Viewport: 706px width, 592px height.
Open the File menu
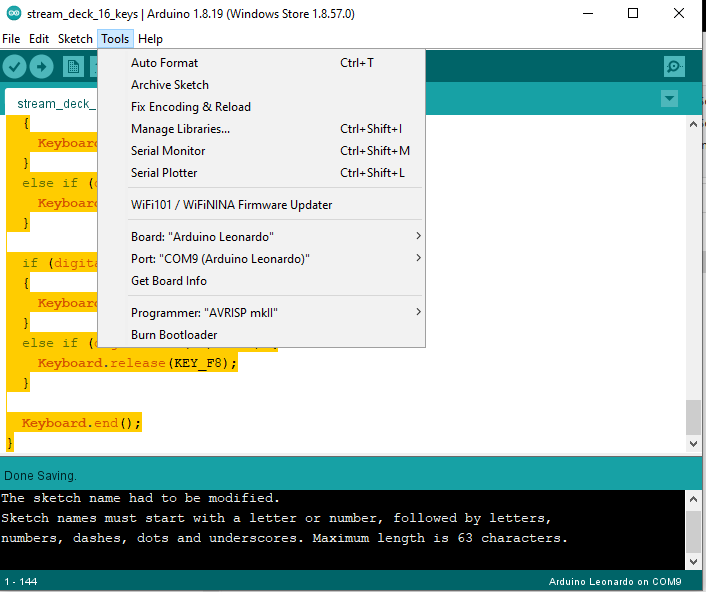11,39
